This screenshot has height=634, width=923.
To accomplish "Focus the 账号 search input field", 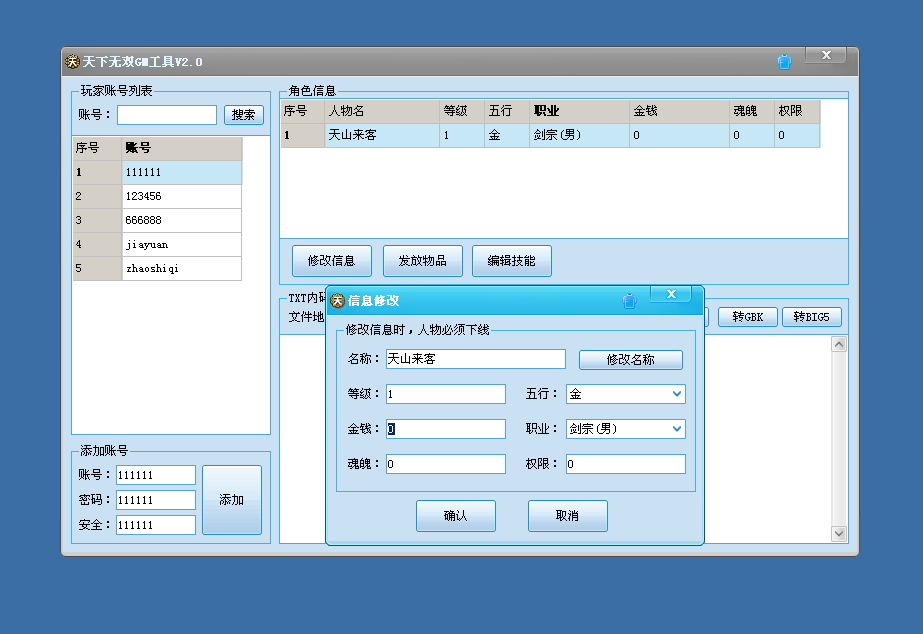I will tap(167, 115).
